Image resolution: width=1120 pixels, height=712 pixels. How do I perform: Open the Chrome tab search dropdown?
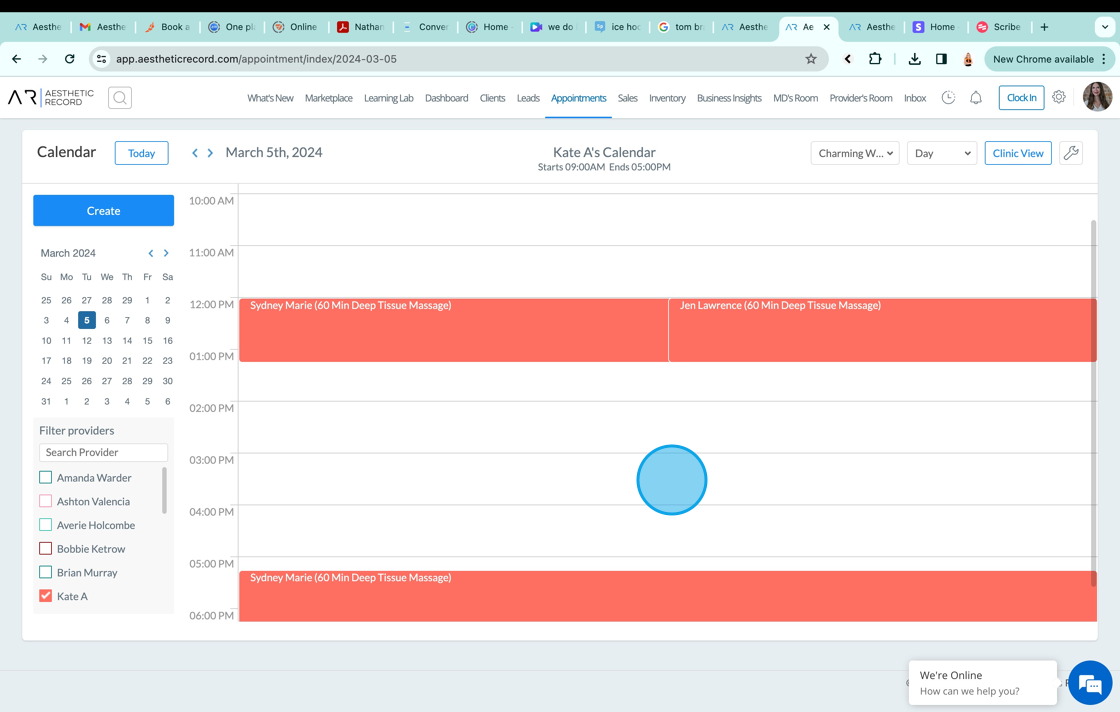tap(1104, 27)
